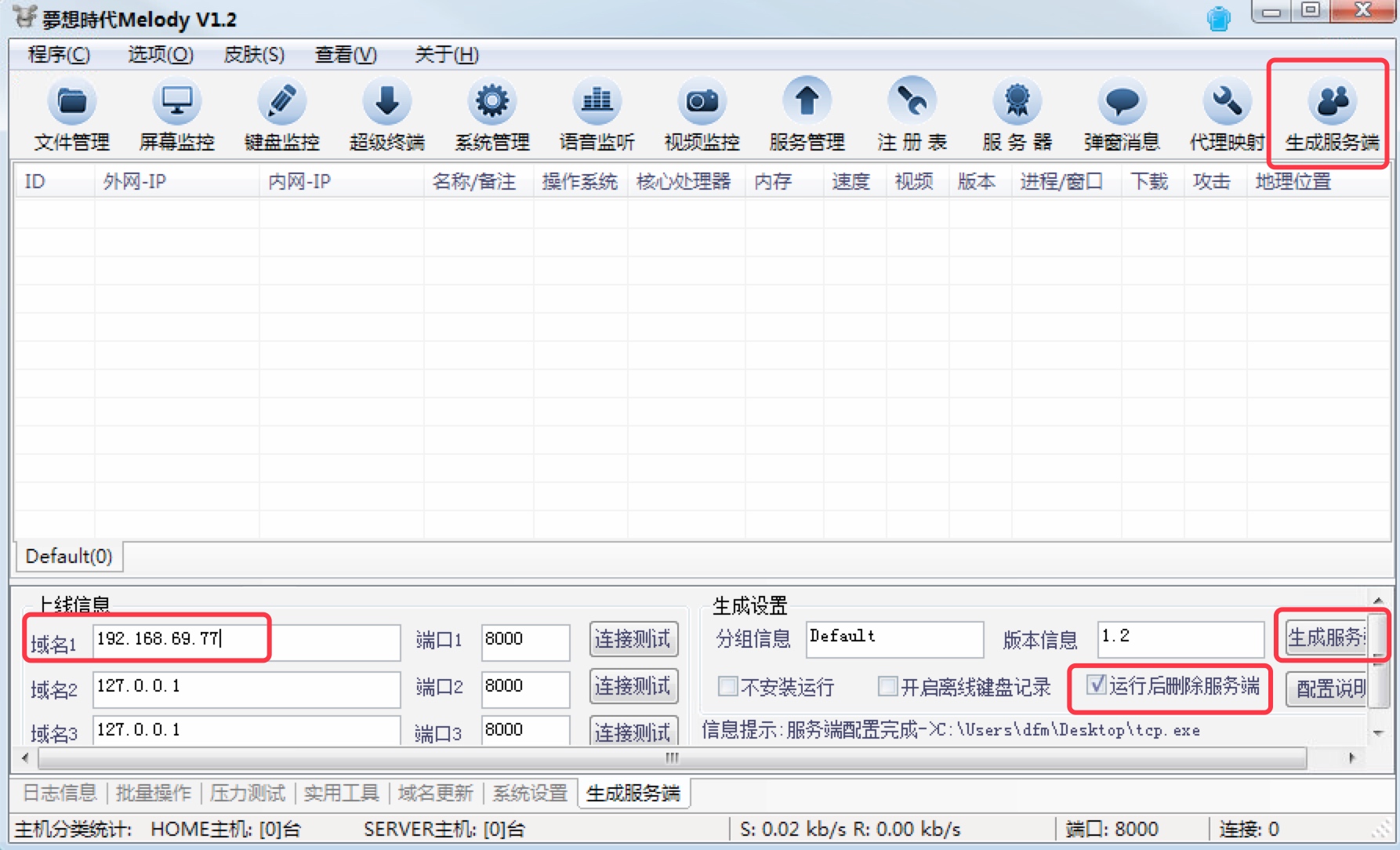The image size is (1400, 850).
Task: Select the 生成服务端 bottom tab
Action: pyautogui.click(x=633, y=793)
